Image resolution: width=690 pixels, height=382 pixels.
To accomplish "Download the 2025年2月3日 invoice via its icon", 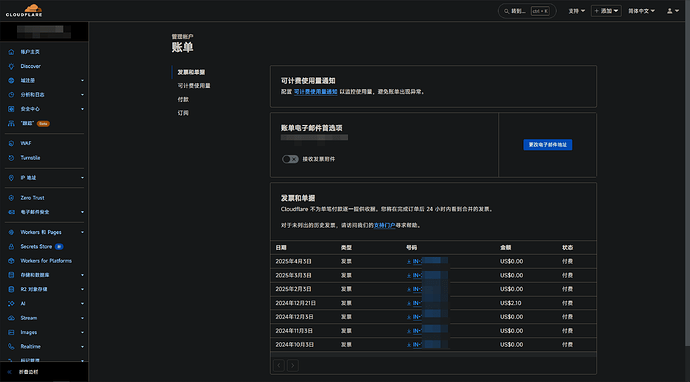I will tap(409, 289).
